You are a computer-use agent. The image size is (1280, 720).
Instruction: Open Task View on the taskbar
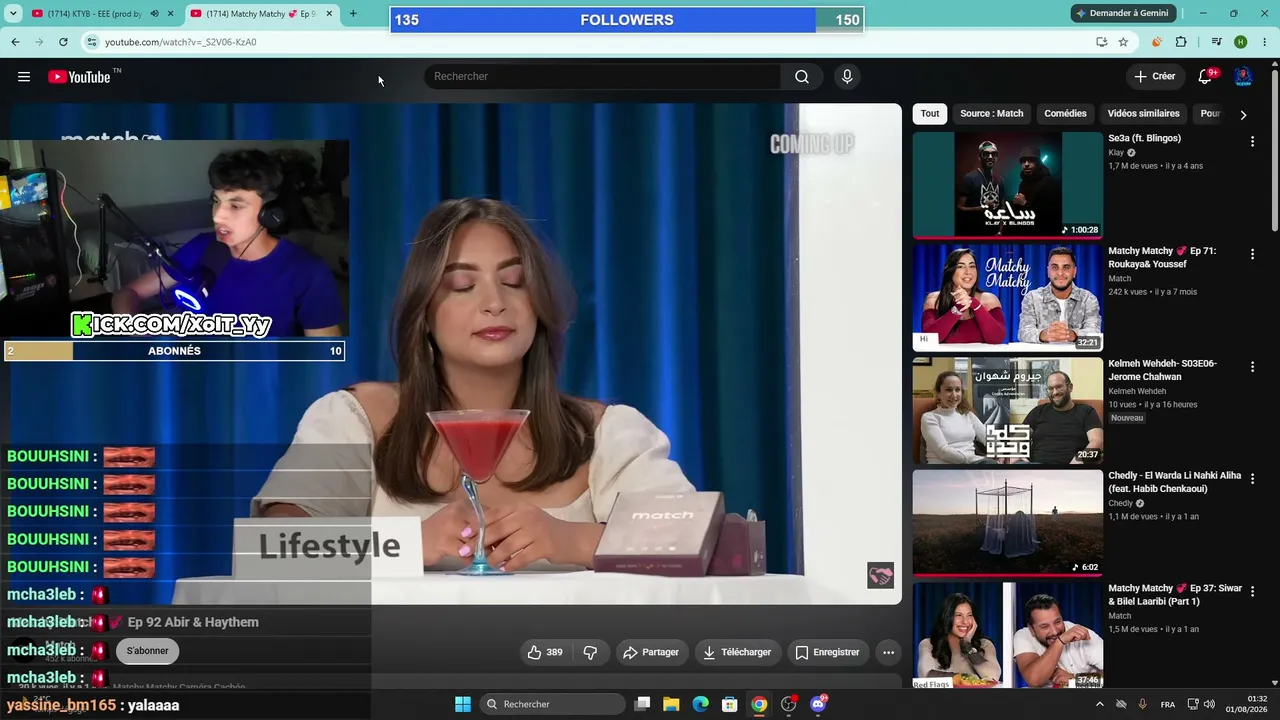(642, 704)
